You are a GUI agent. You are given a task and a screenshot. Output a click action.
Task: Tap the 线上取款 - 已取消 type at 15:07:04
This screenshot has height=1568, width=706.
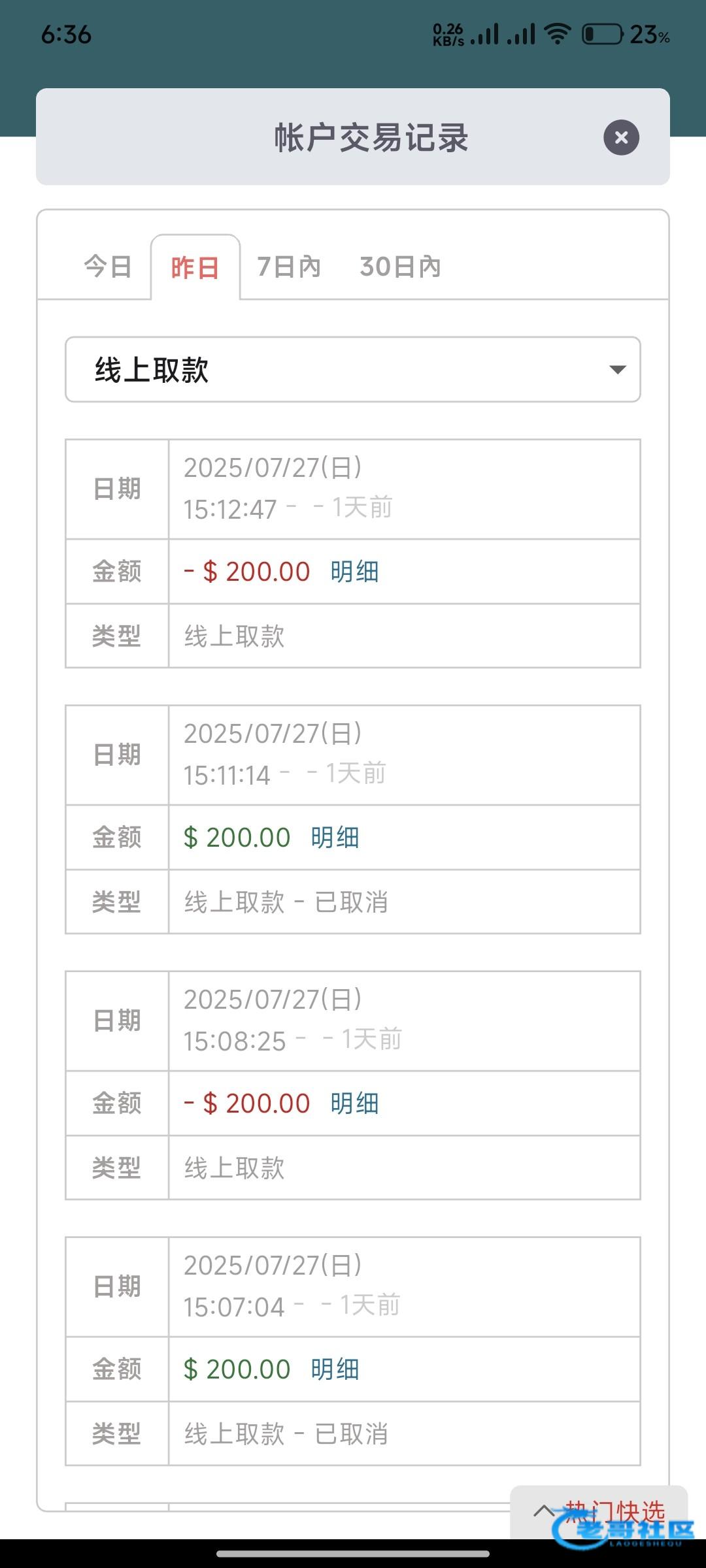click(x=286, y=1434)
